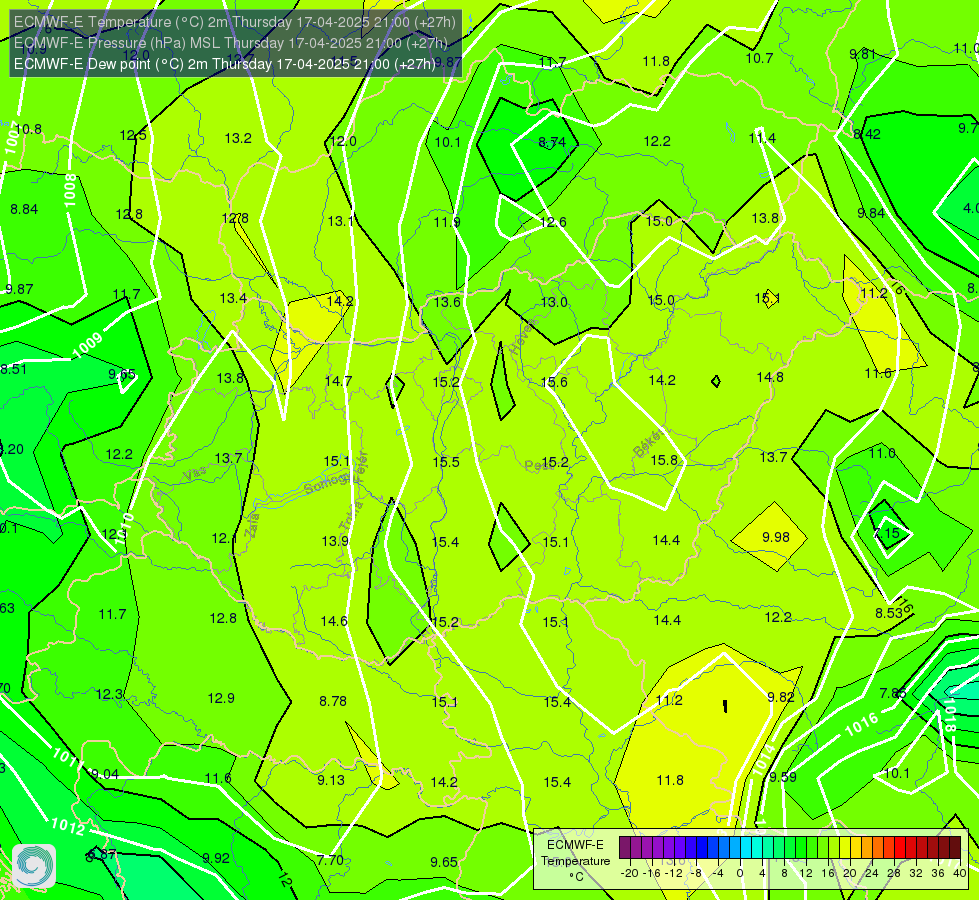The image size is (979, 900).
Task: Click the 13.9 value on the map
Action: 335,541
